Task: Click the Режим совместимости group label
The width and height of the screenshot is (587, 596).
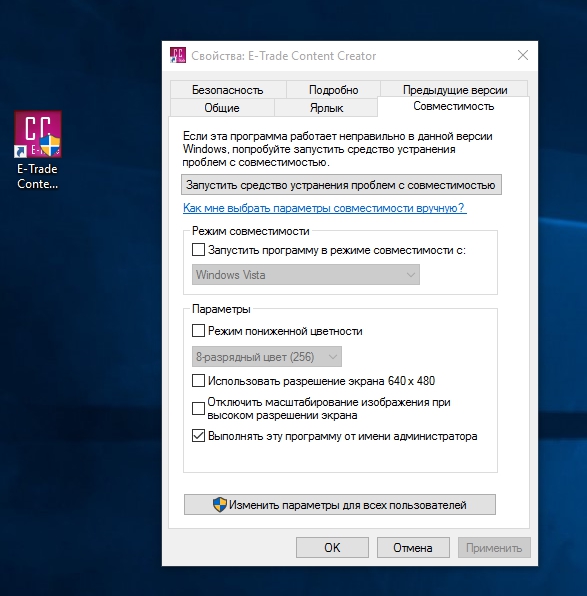Action: pos(251,231)
